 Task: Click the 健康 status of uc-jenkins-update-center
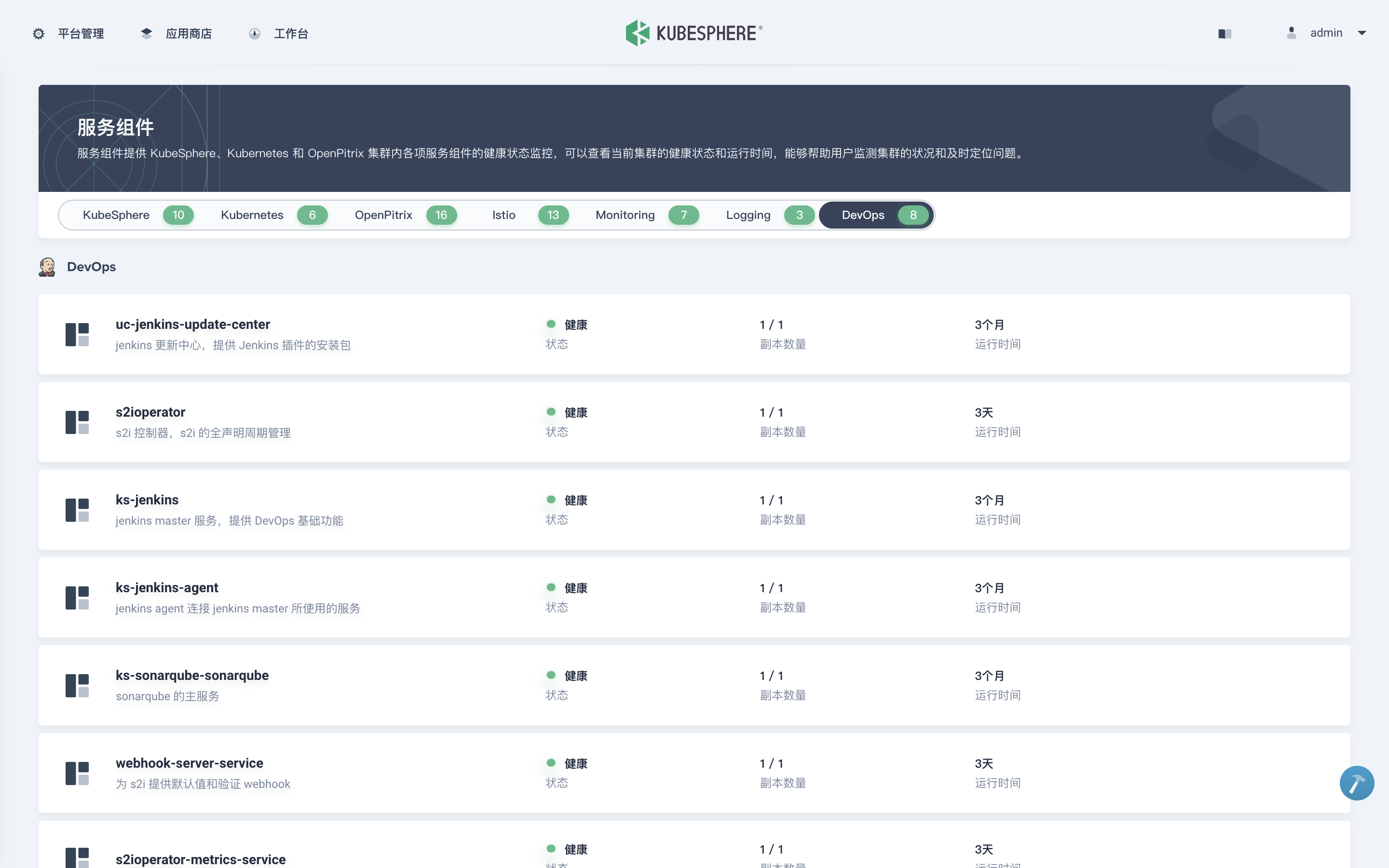(576, 325)
